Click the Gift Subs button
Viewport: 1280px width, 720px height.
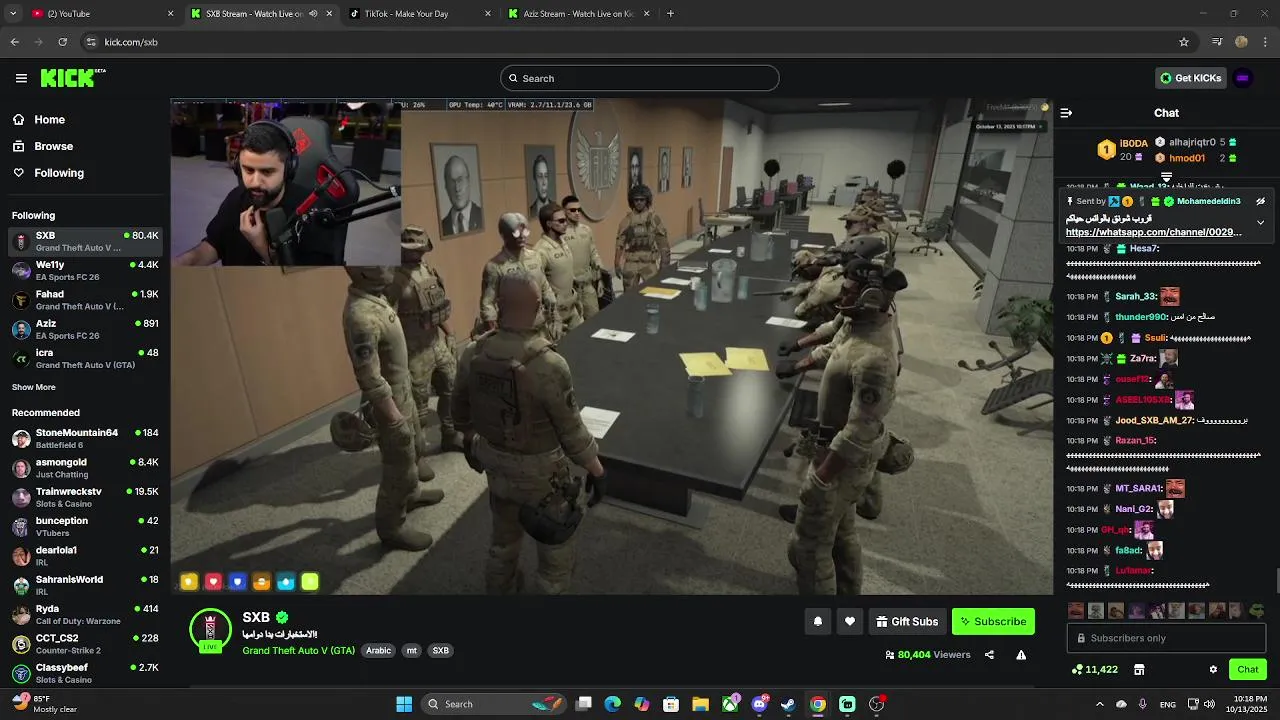click(907, 621)
